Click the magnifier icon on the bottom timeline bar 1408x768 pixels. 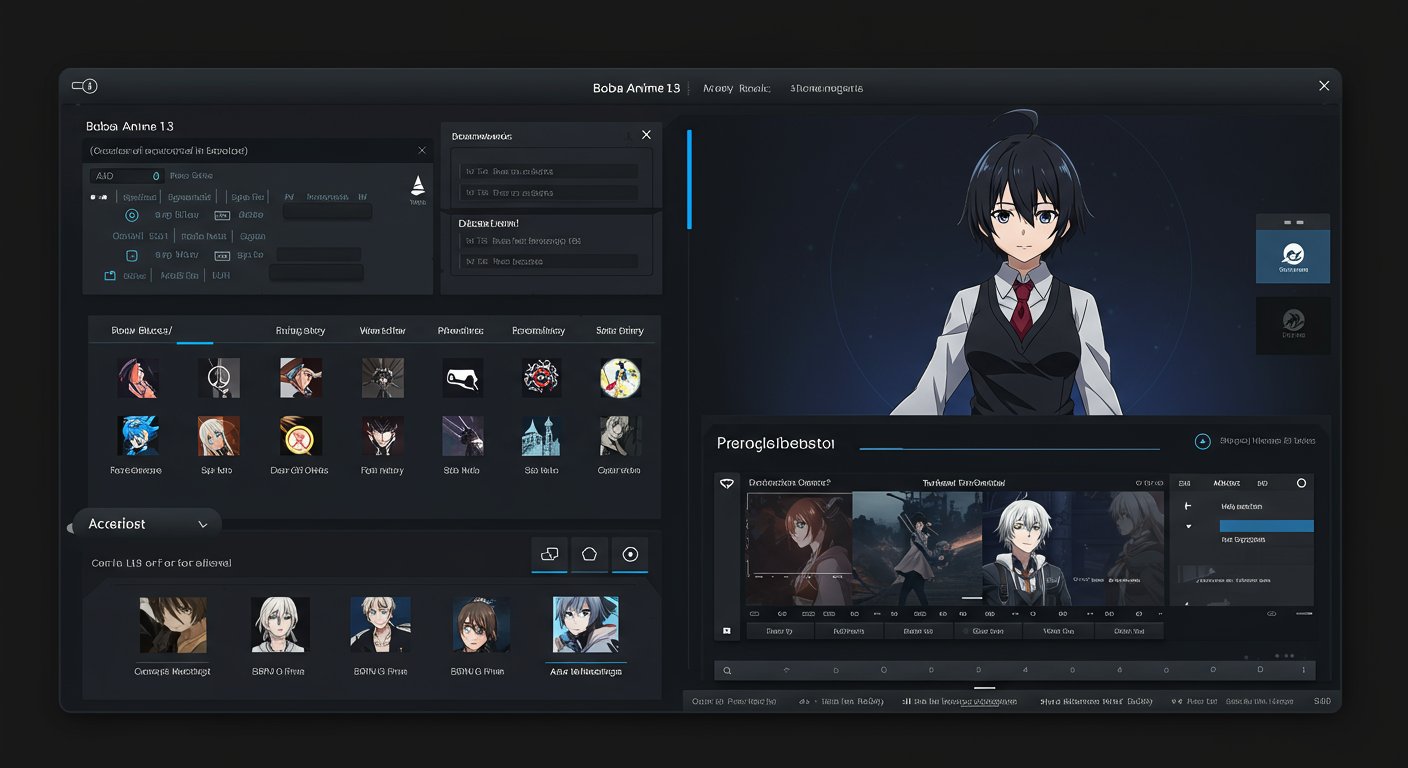click(x=727, y=669)
